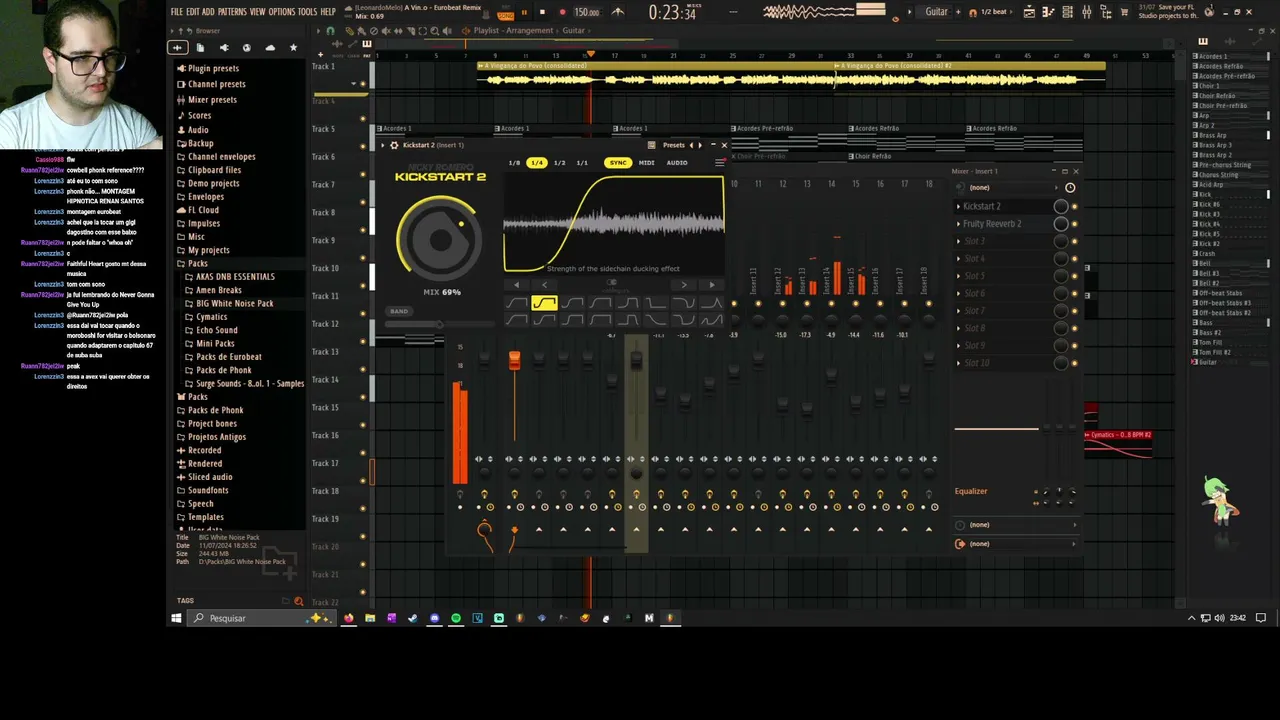This screenshot has height=720, width=1280.
Task: Click the red record button
Action: point(561,12)
